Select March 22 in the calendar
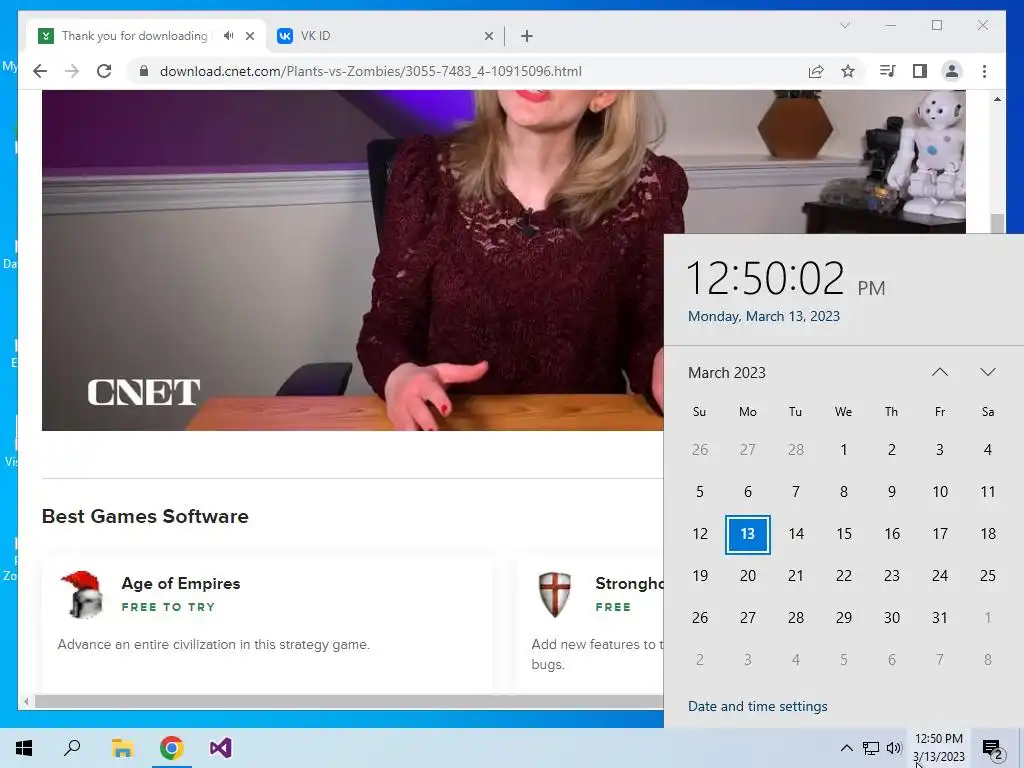 tap(844, 576)
